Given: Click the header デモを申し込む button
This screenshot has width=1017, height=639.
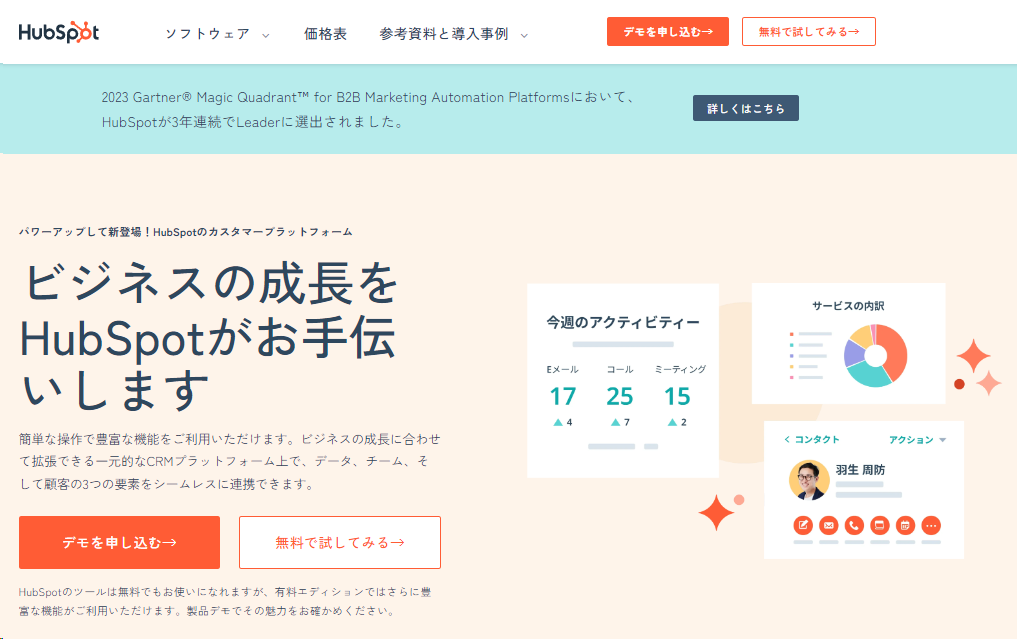Looking at the screenshot, I should 667,32.
